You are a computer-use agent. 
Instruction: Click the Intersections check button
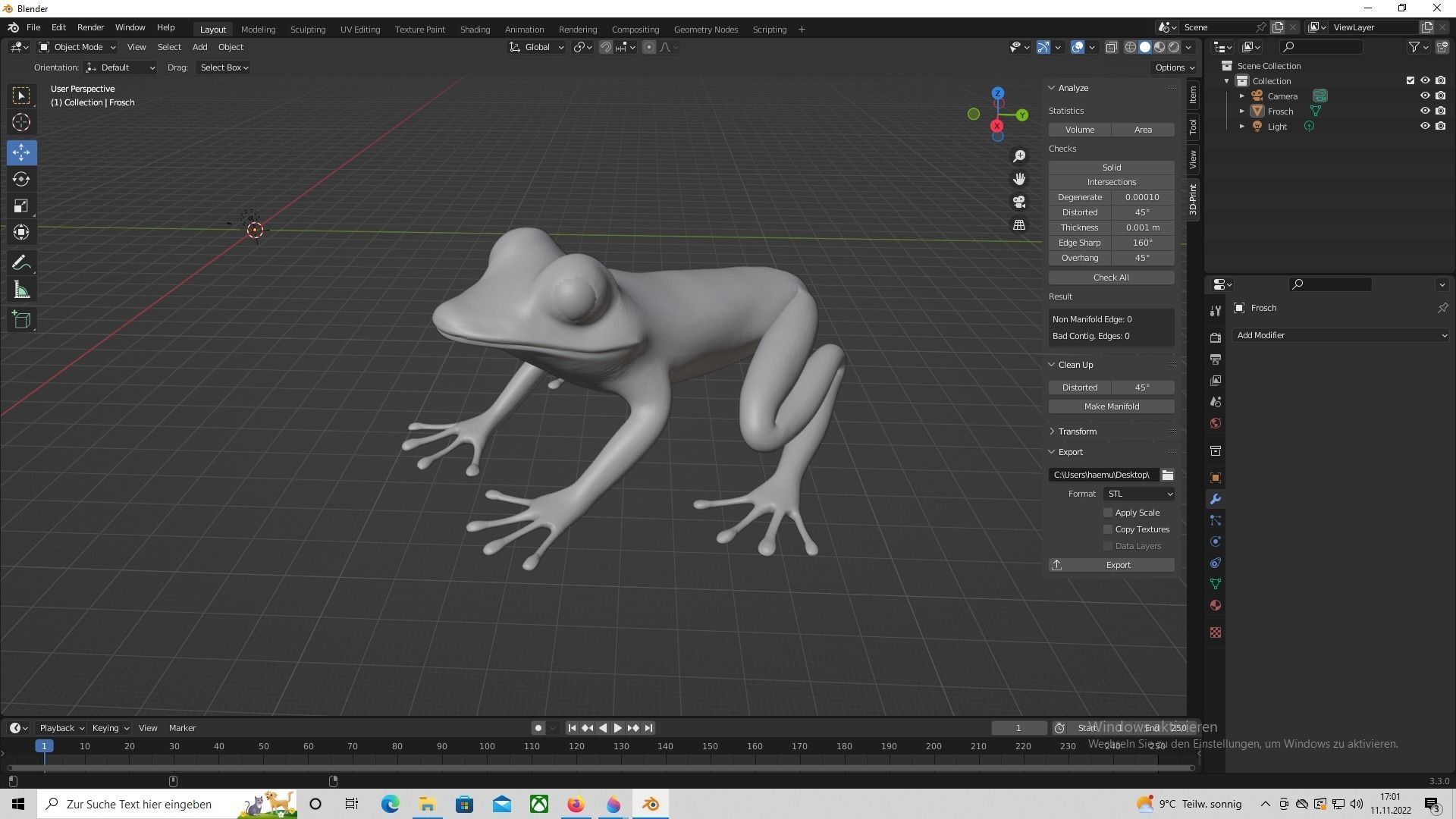point(1111,183)
